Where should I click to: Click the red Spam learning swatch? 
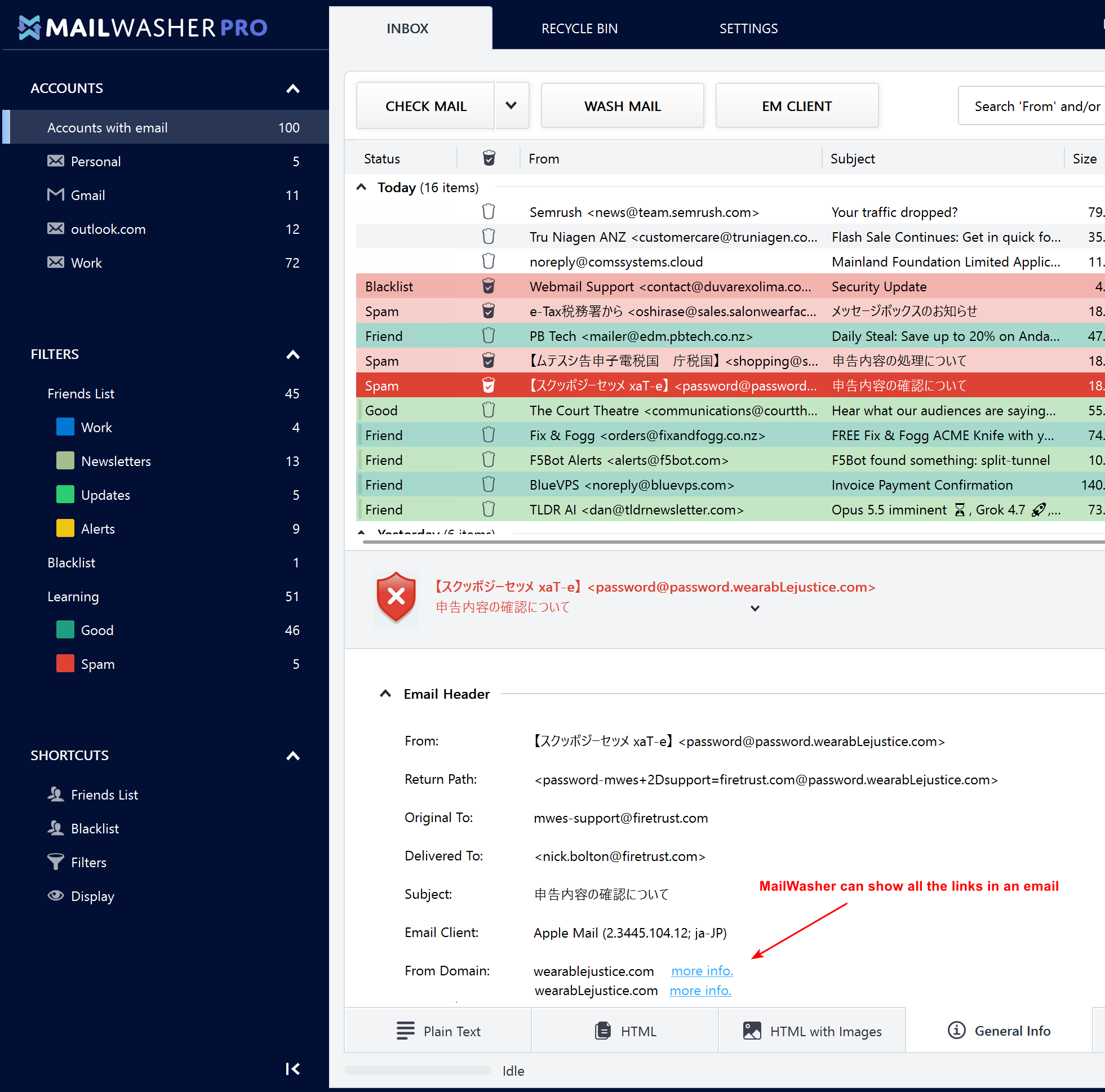(x=65, y=664)
